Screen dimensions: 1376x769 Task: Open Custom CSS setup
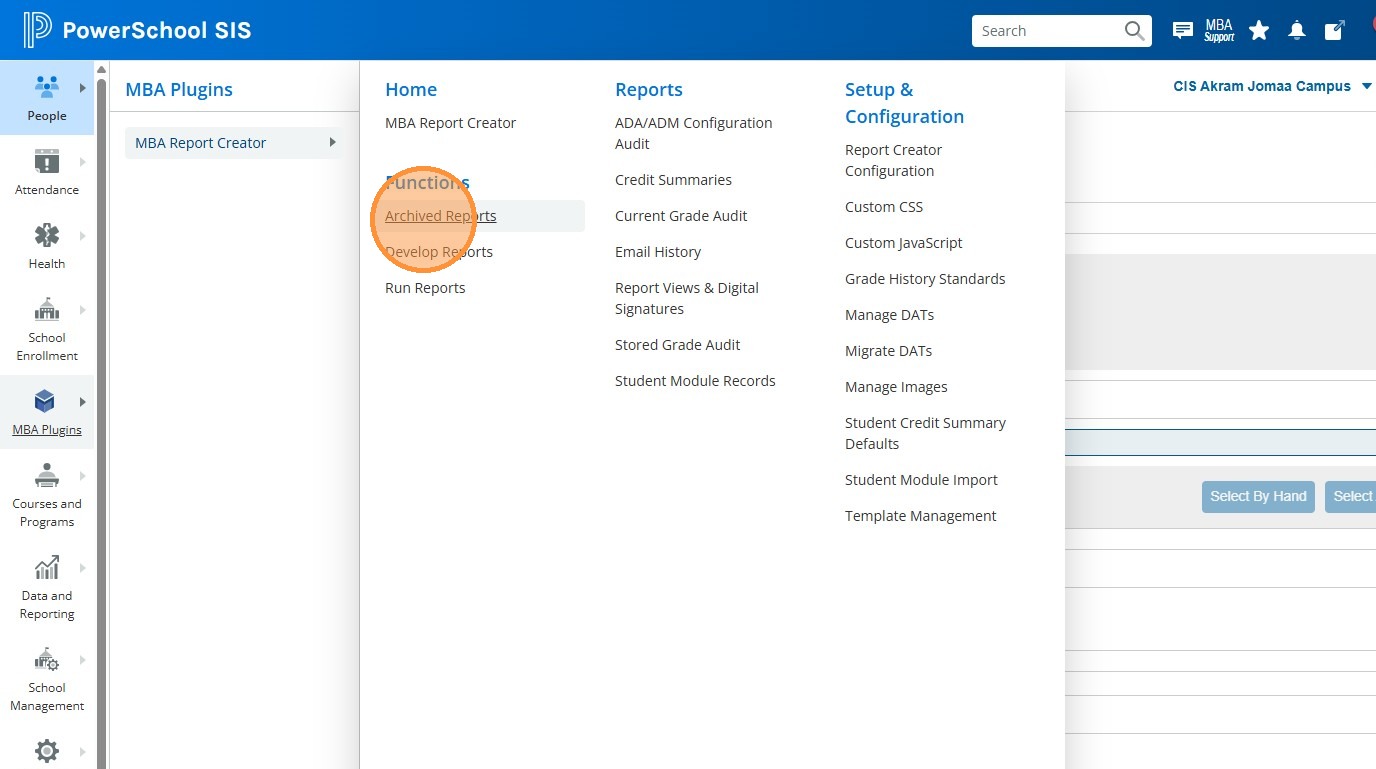884,207
